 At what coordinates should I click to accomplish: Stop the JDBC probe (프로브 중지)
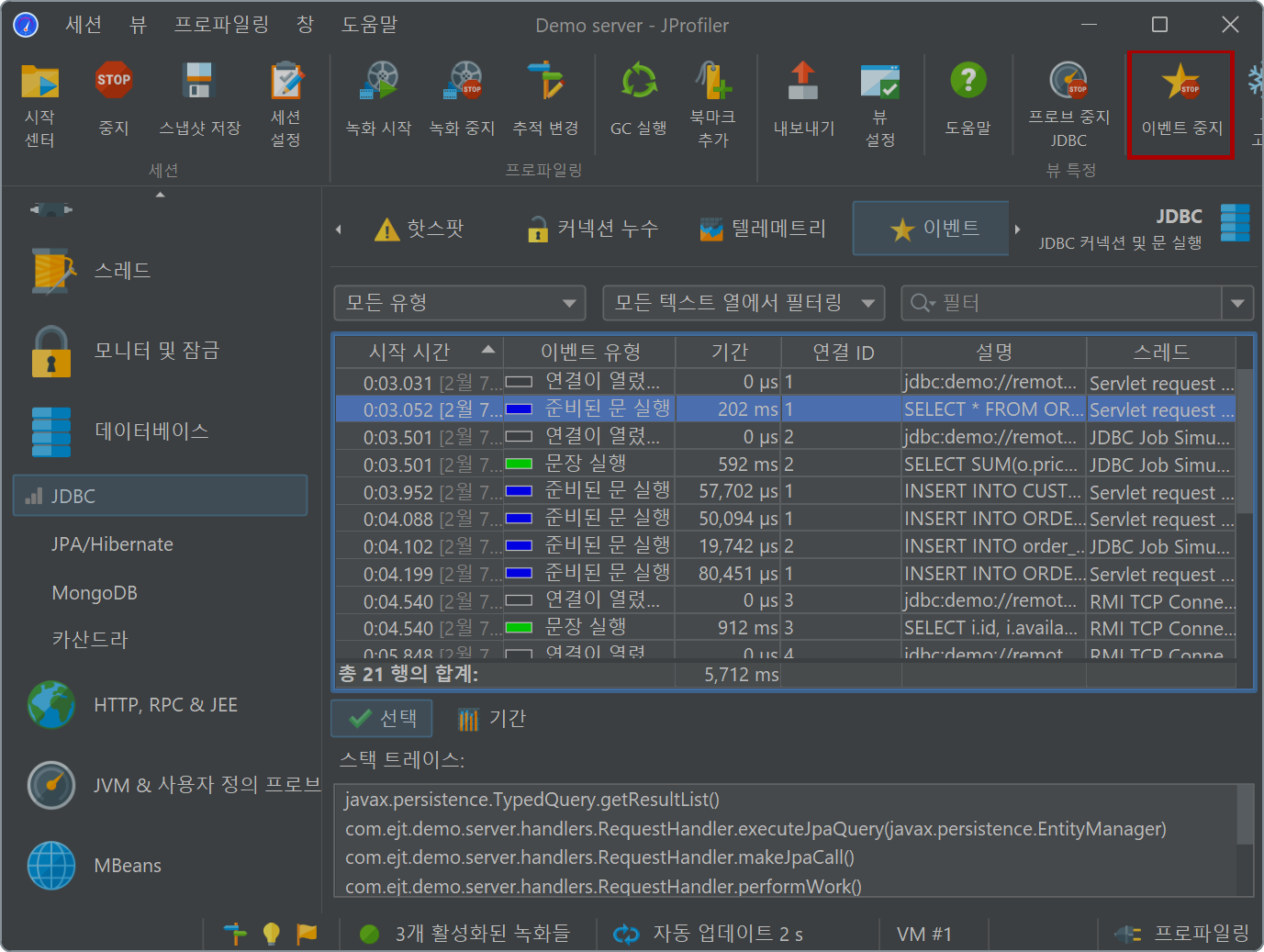[1068, 105]
